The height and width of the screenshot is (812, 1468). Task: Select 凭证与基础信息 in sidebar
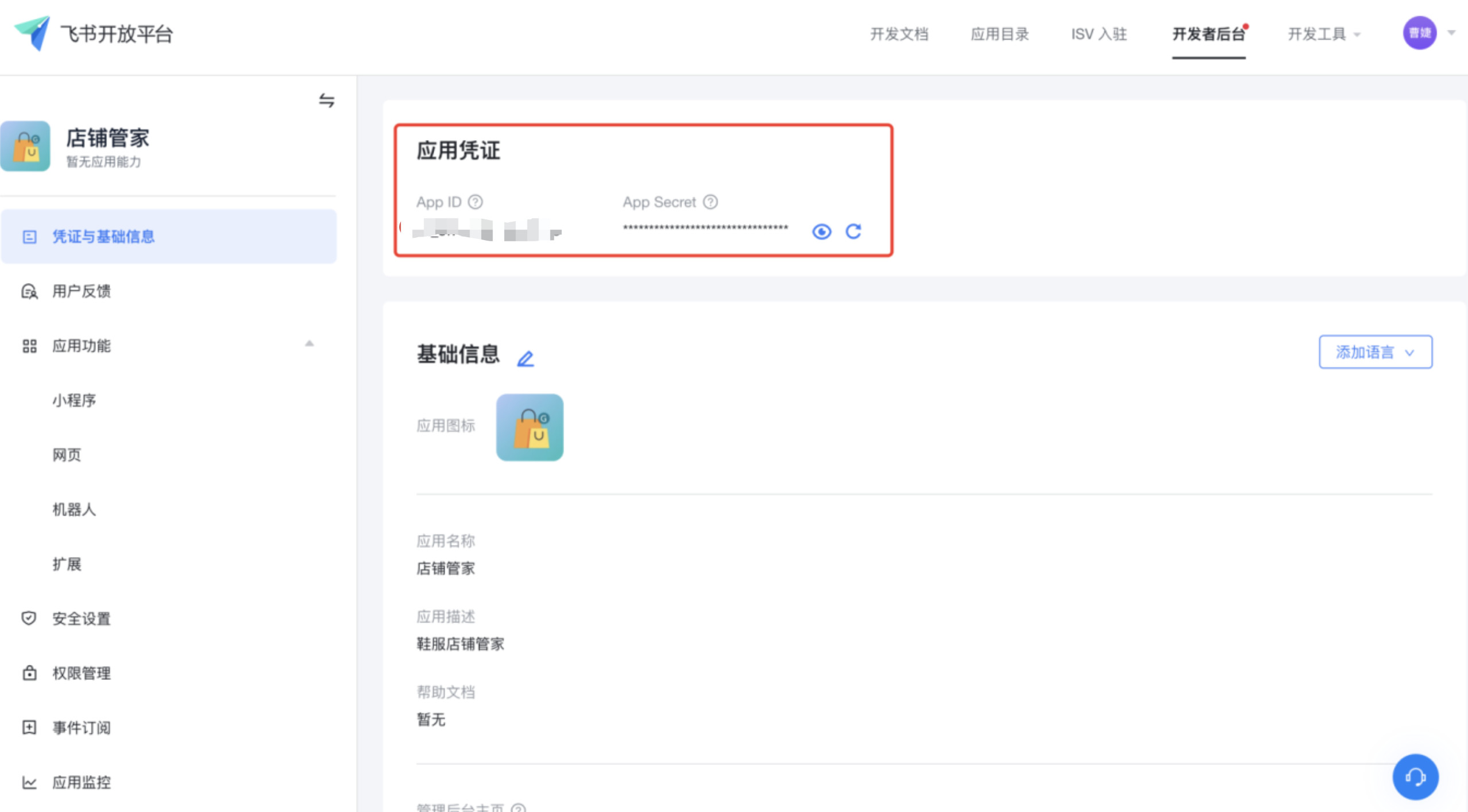(103, 237)
